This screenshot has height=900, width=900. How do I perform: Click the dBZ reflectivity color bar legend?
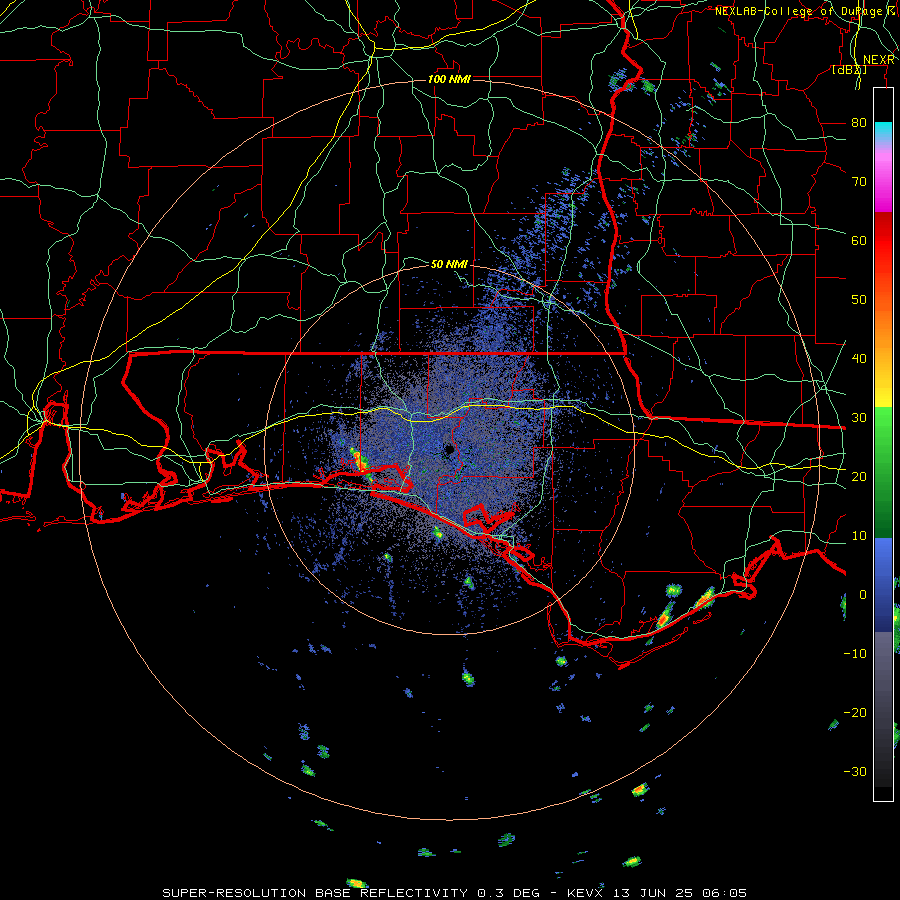pos(883,444)
